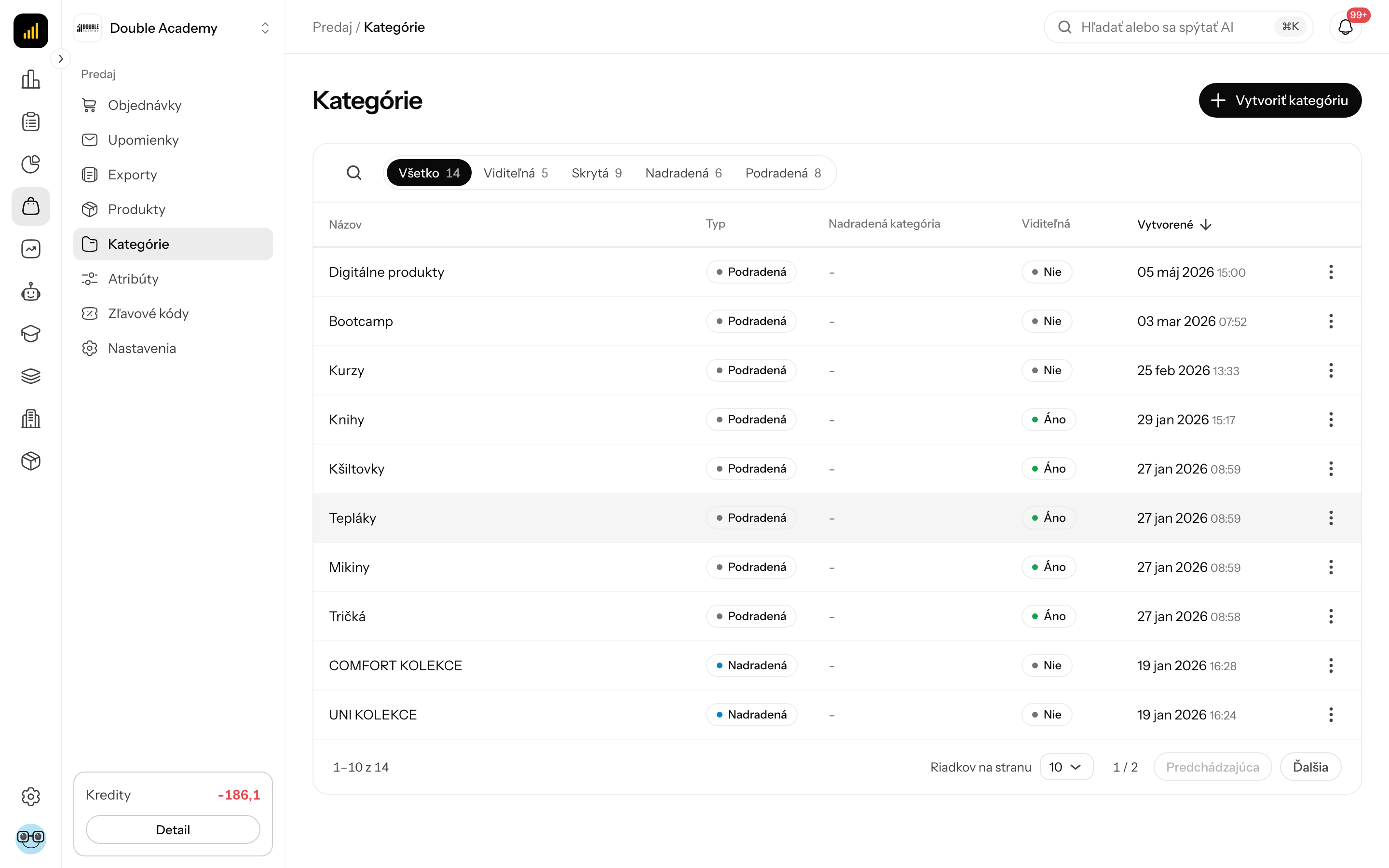
Task: Open the Tepláky category row
Action: 837,518
